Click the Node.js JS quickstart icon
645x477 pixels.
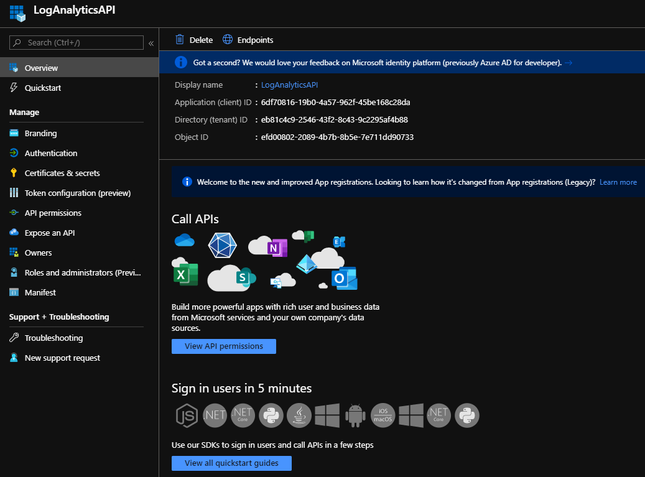[x=187, y=416]
